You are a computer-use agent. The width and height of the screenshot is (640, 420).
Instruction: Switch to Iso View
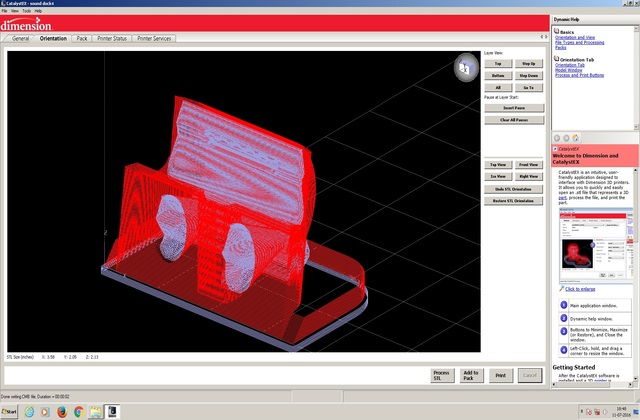click(x=498, y=176)
